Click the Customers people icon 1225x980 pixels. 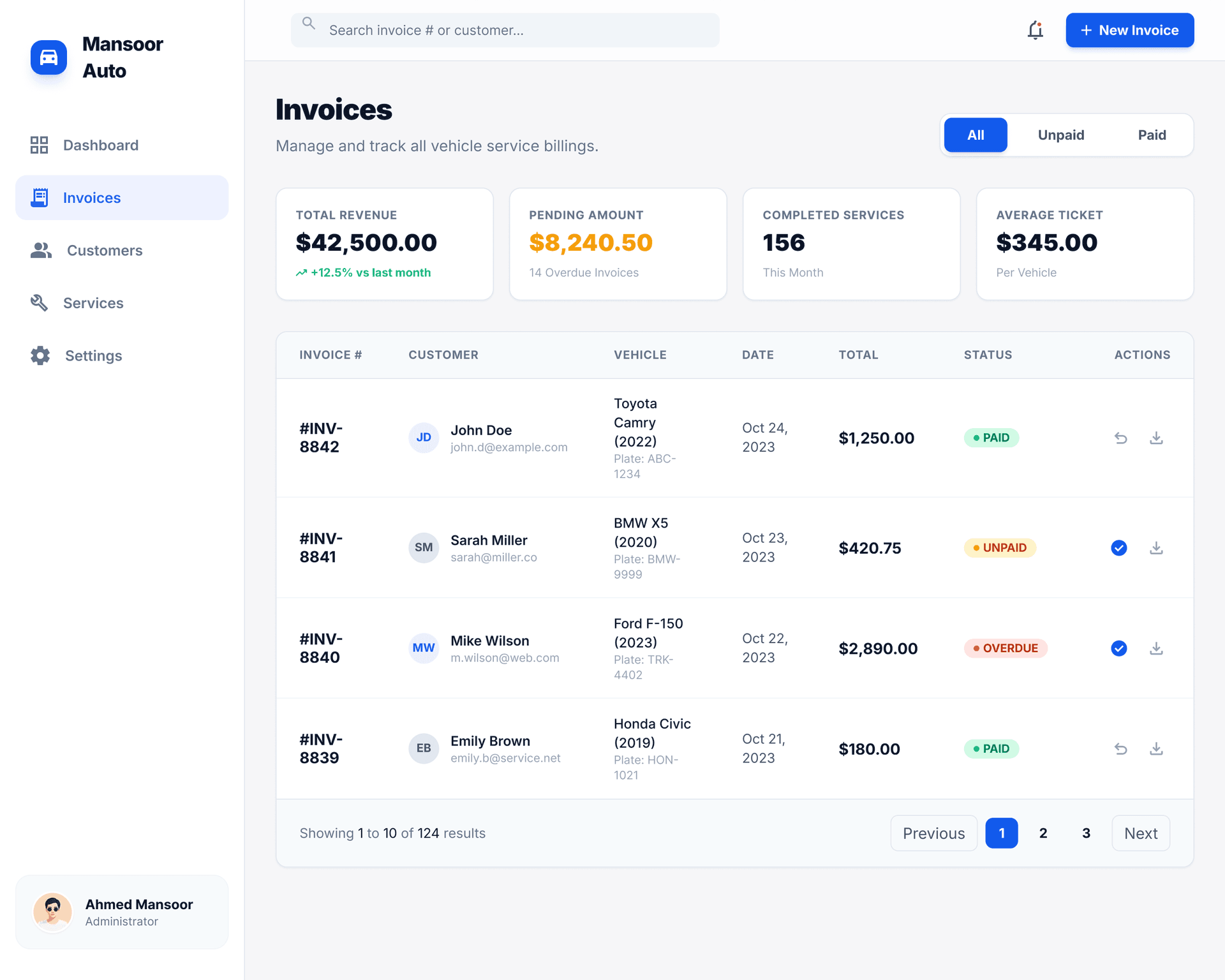pos(40,250)
